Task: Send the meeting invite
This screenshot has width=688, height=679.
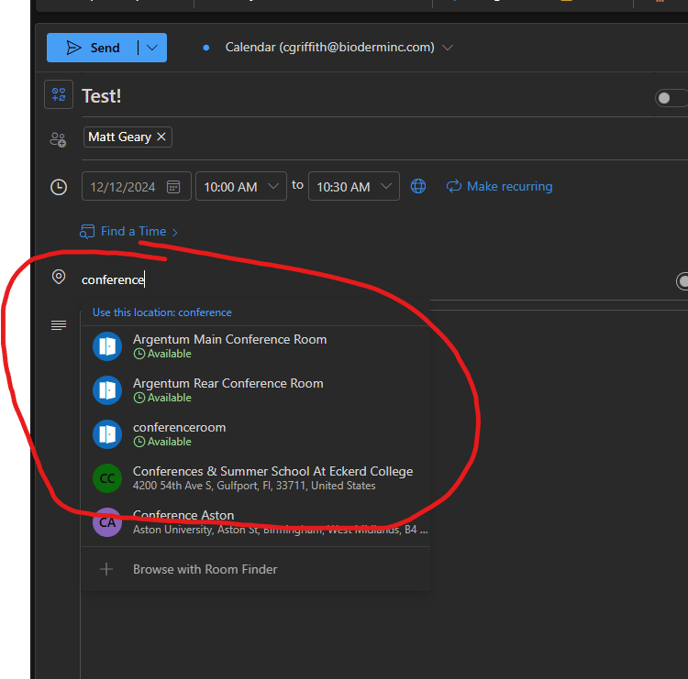Action: [x=93, y=47]
